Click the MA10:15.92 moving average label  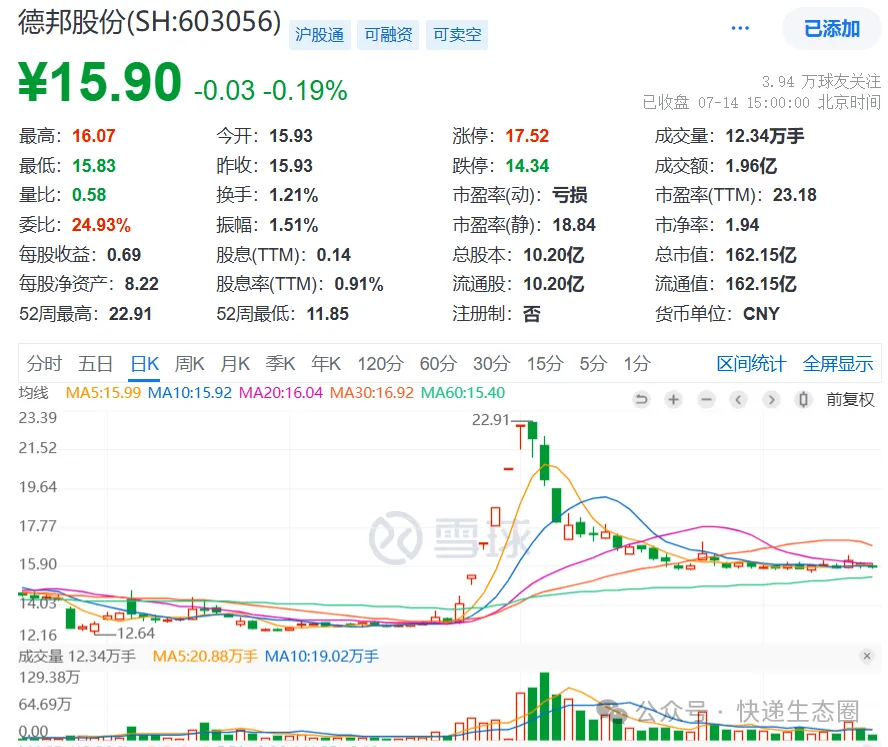click(190, 392)
